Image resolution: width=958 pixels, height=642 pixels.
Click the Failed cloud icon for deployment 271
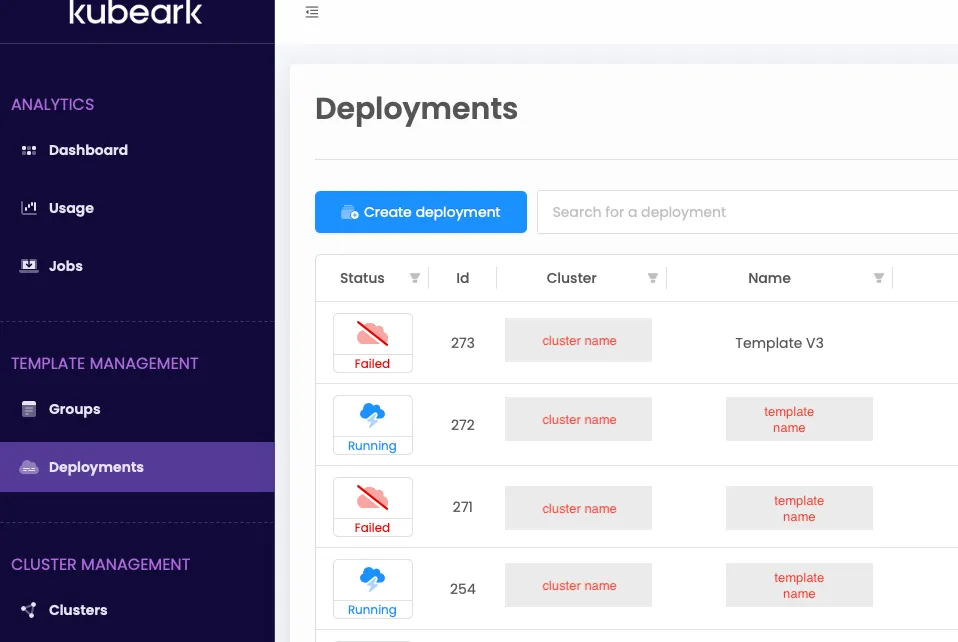(x=372, y=498)
